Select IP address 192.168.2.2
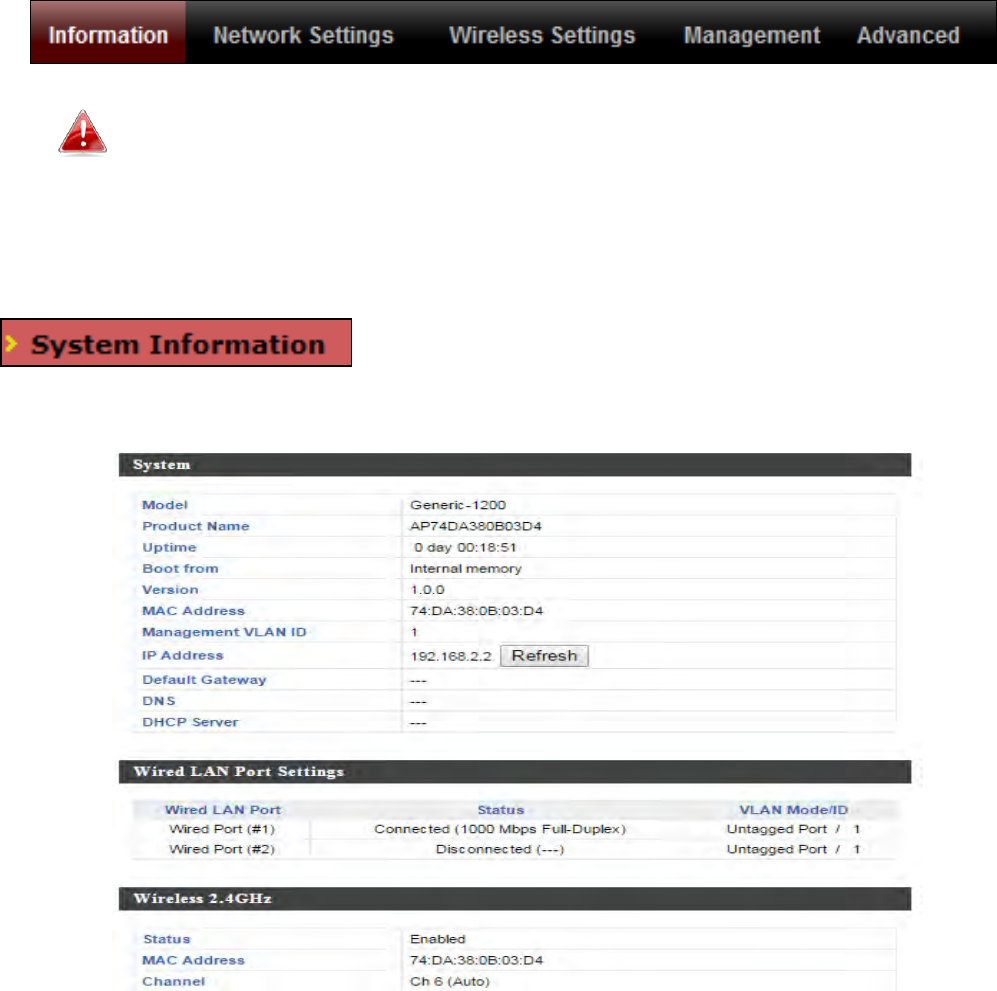997x991 pixels. coord(451,656)
